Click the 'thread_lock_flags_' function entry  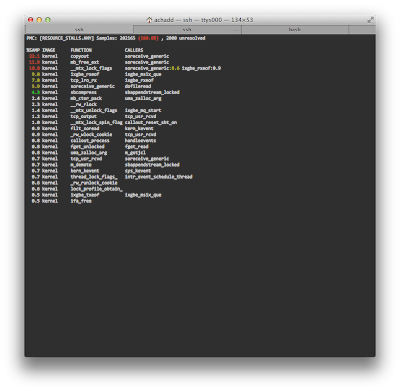point(94,177)
